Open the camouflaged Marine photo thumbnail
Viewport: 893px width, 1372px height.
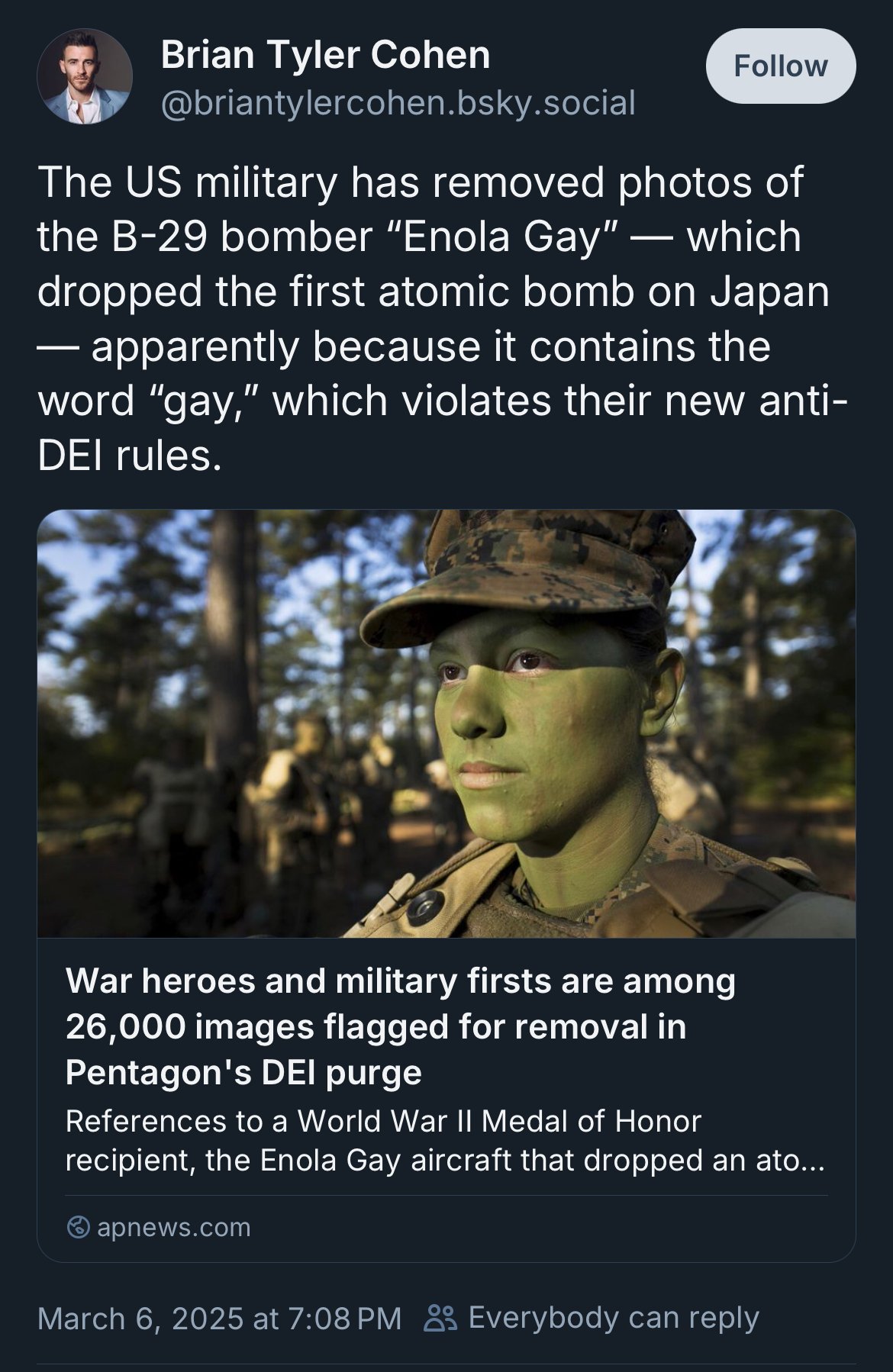[446, 723]
